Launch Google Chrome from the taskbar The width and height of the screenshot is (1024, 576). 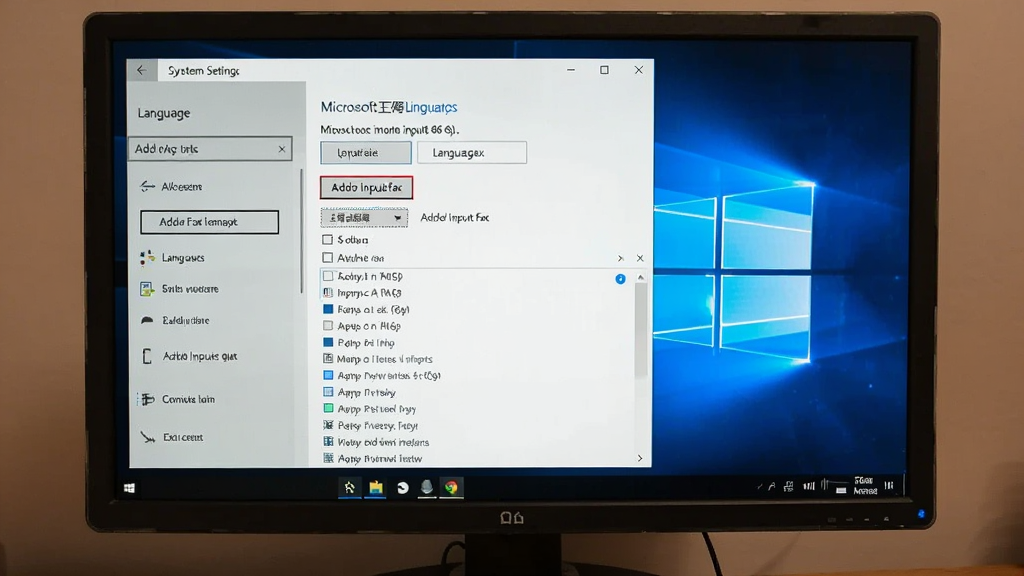(x=451, y=487)
